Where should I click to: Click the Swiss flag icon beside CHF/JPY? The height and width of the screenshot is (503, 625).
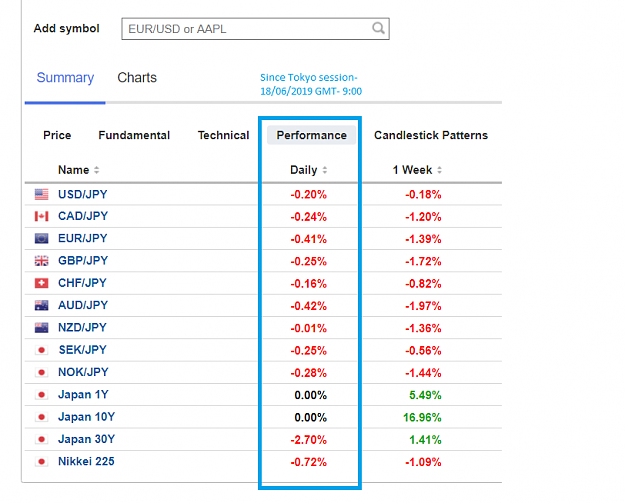click(41, 283)
